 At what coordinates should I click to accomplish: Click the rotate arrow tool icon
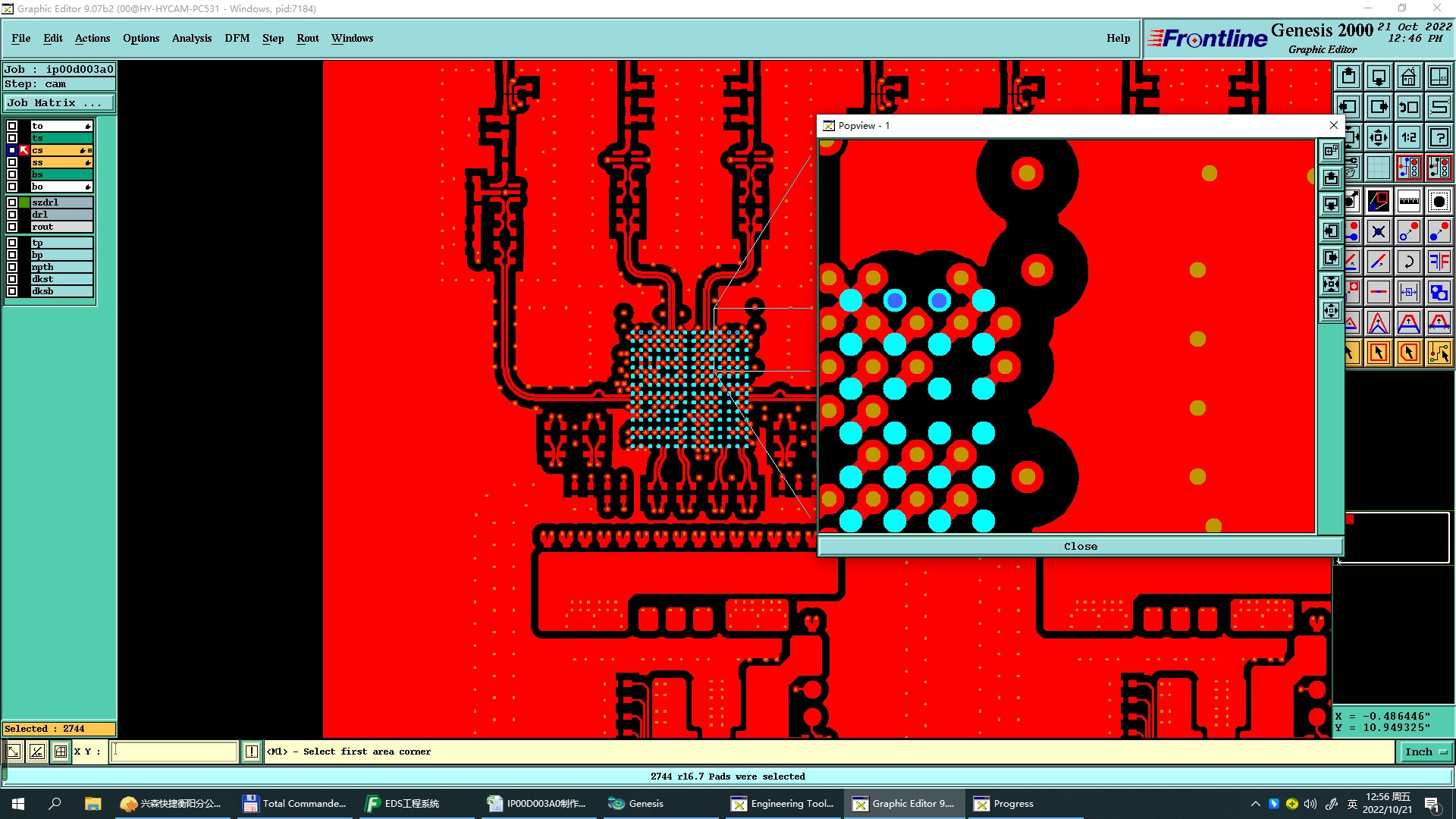[x=1408, y=262]
